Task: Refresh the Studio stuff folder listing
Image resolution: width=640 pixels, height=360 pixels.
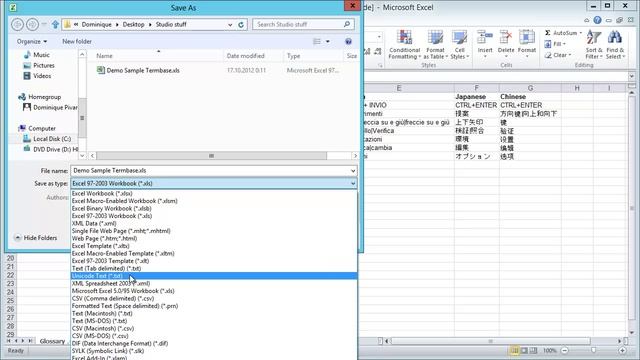Action: 241,24
